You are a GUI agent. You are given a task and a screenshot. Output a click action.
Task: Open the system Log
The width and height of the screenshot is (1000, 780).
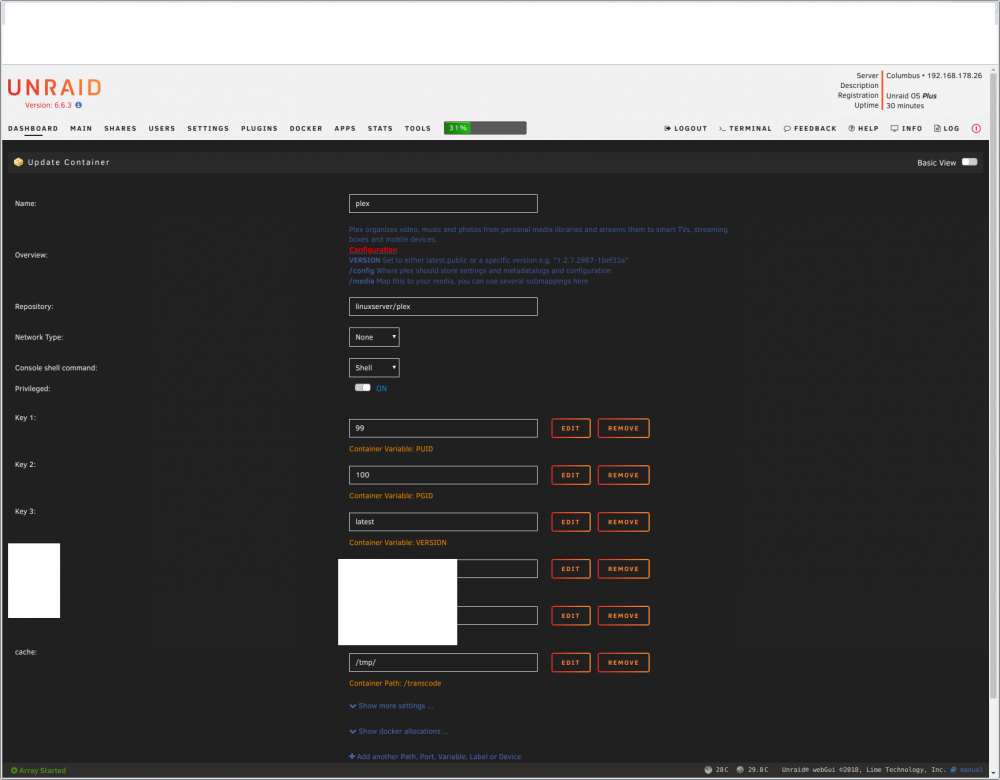click(x=946, y=128)
